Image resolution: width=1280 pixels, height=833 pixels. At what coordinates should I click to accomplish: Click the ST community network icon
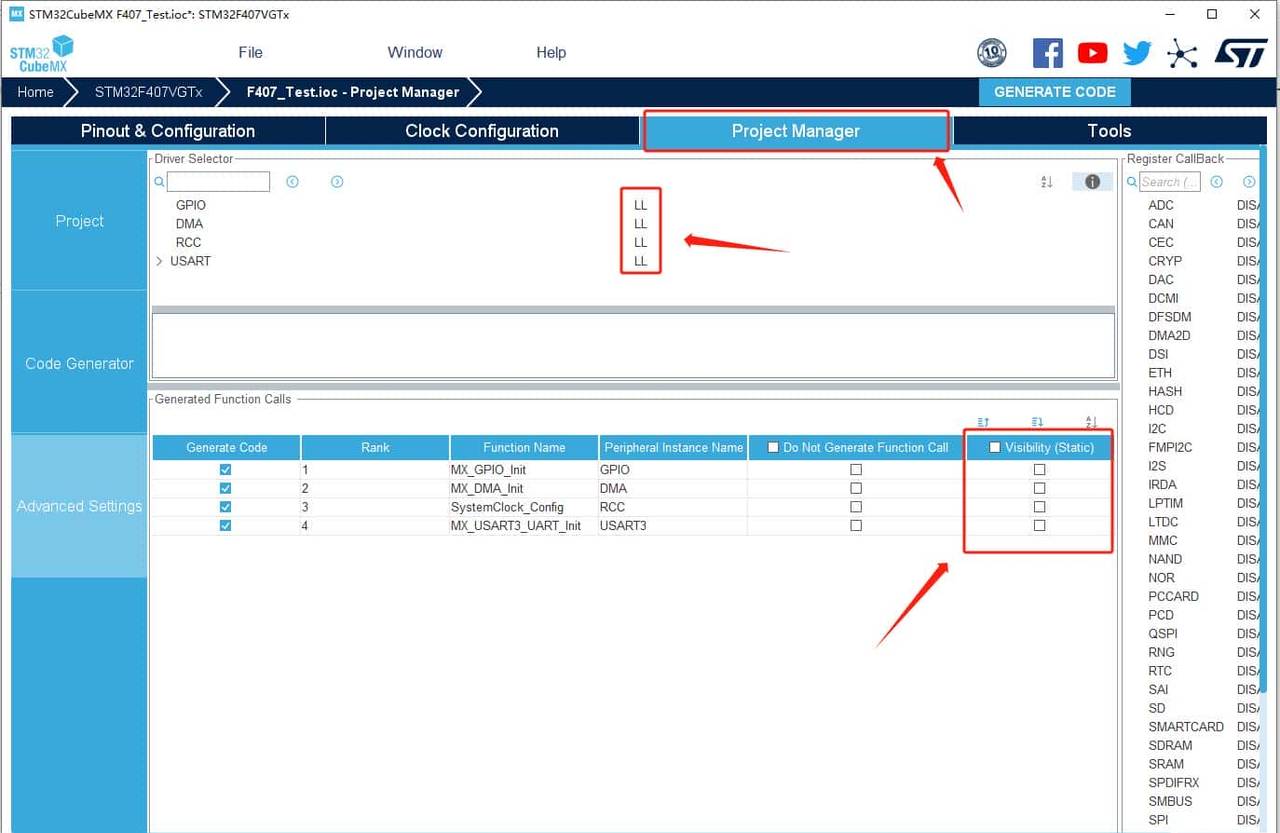pyautogui.click(x=1182, y=53)
